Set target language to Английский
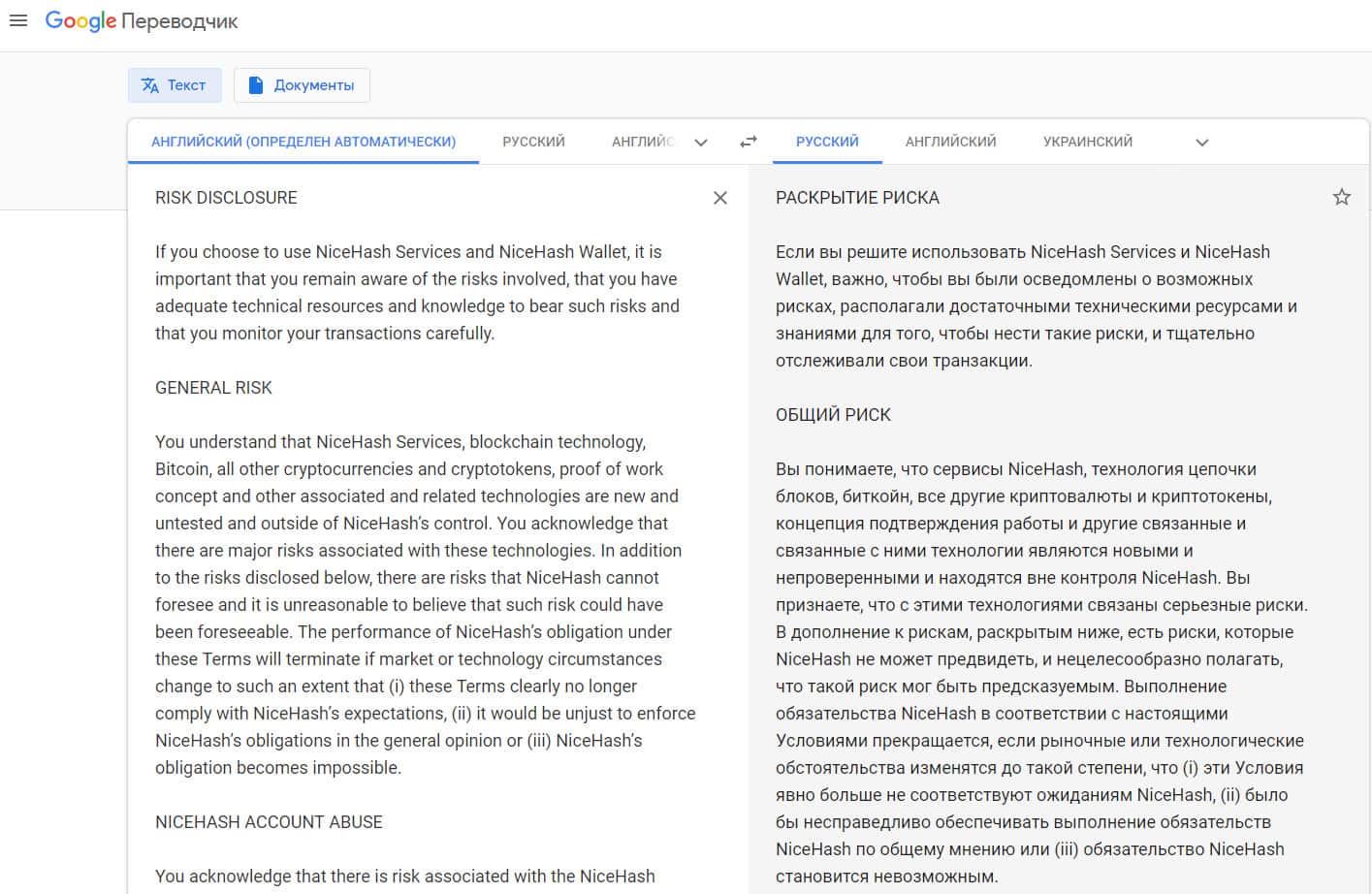Viewport: 1372px width, 894px height. click(x=950, y=142)
